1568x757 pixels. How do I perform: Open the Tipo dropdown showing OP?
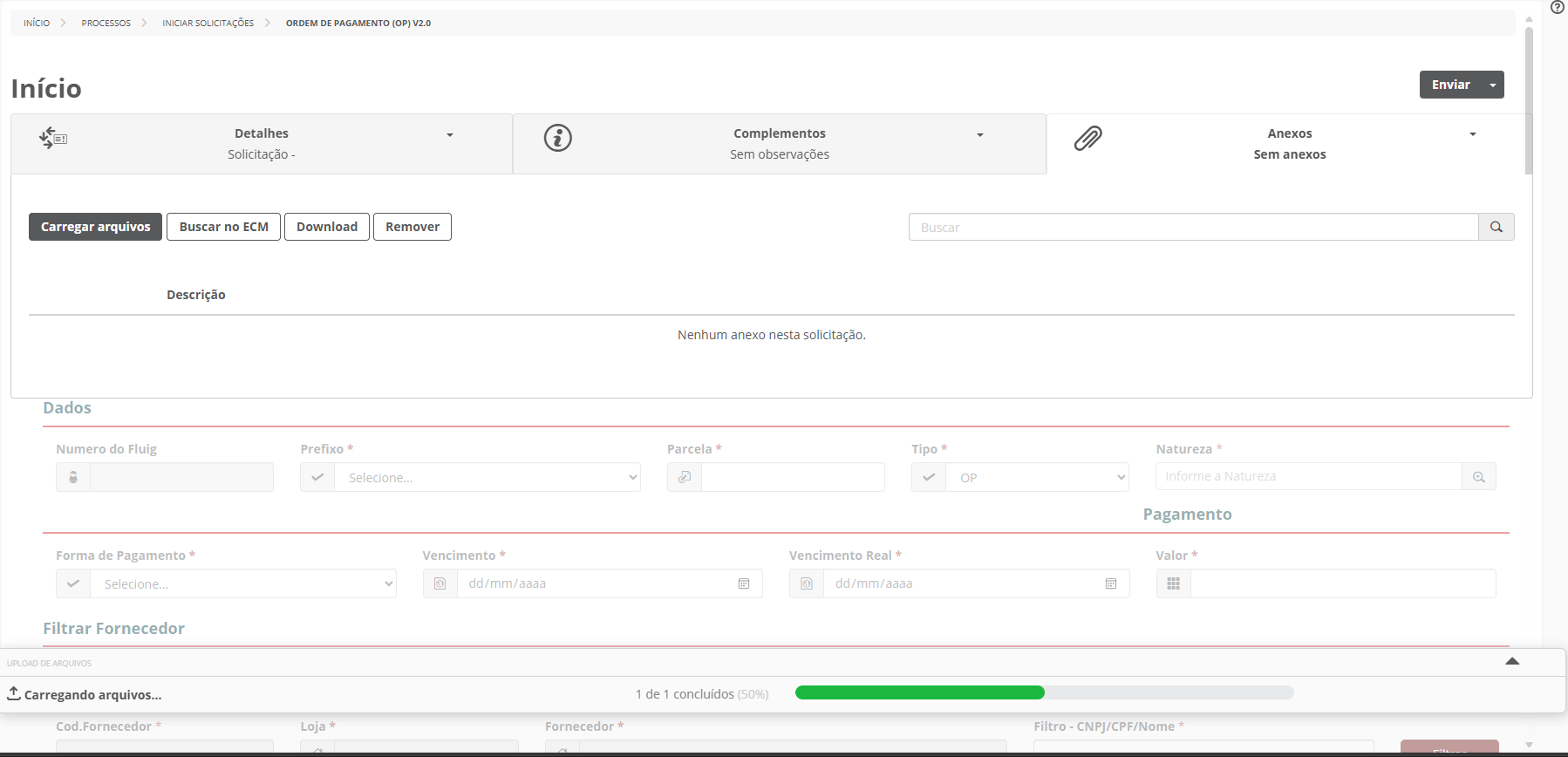pyautogui.click(x=1037, y=478)
